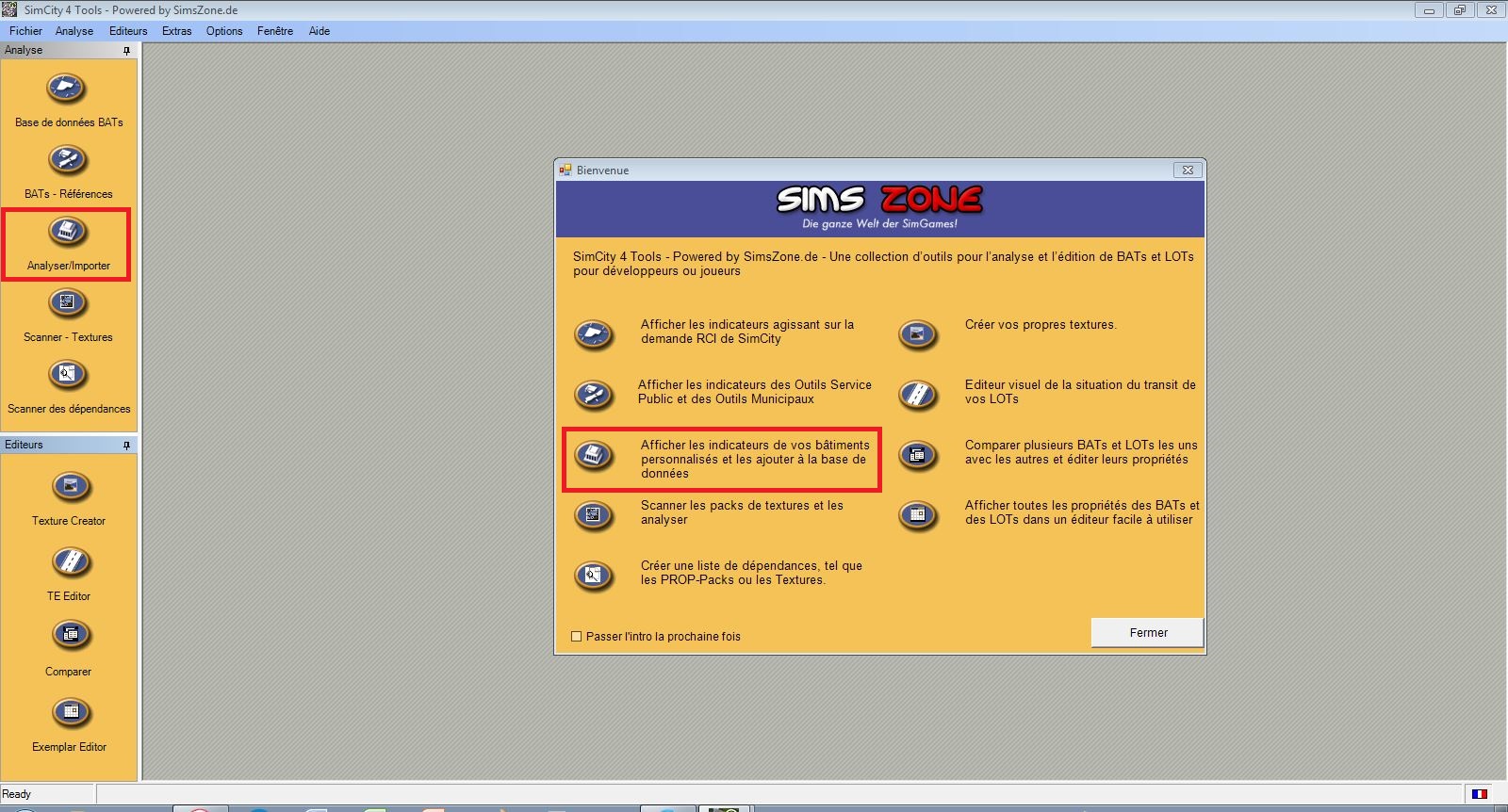Image resolution: width=1508 pixels, height=812 pixels.
Task: Click French flag language icon in status bar
Action: (x=1480, y=794)
